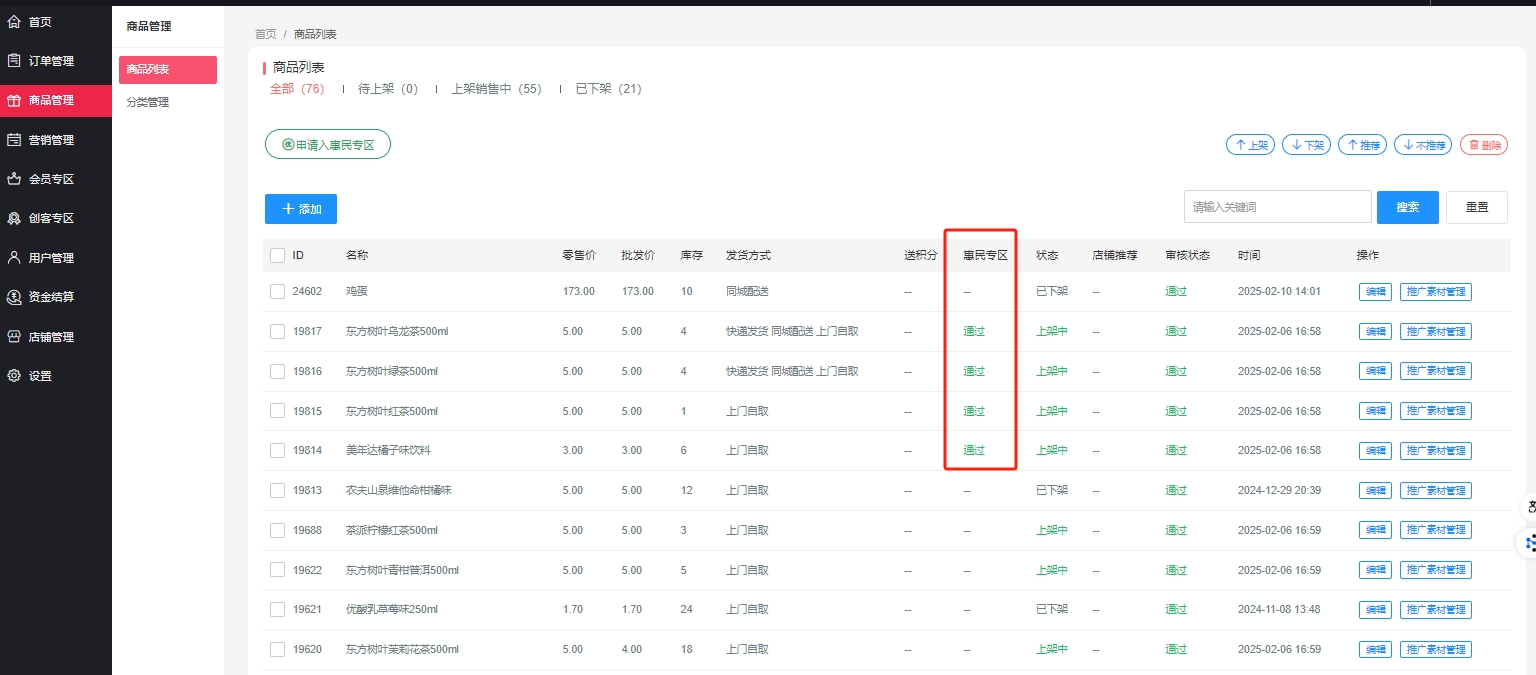Focus the 请输入关键词 search field

(1277, 207)
